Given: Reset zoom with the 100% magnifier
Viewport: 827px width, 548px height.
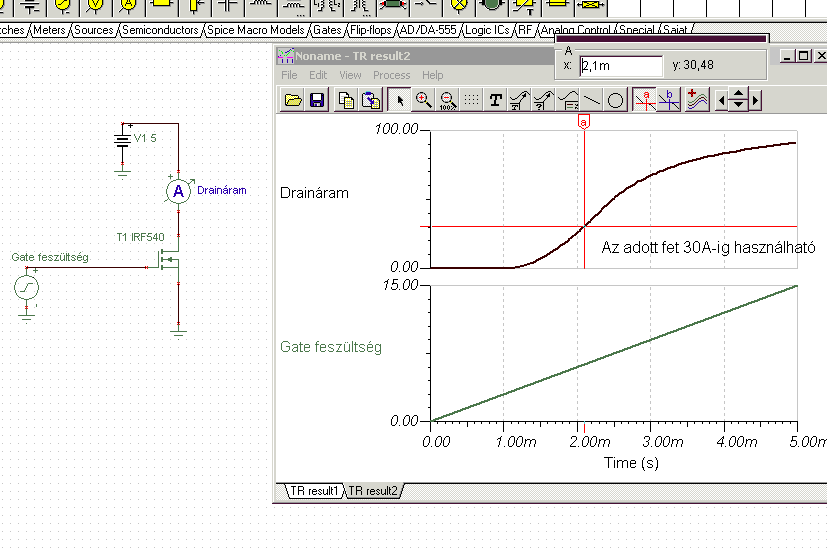Looking at the screenshot, I should [x=447, y=100].
